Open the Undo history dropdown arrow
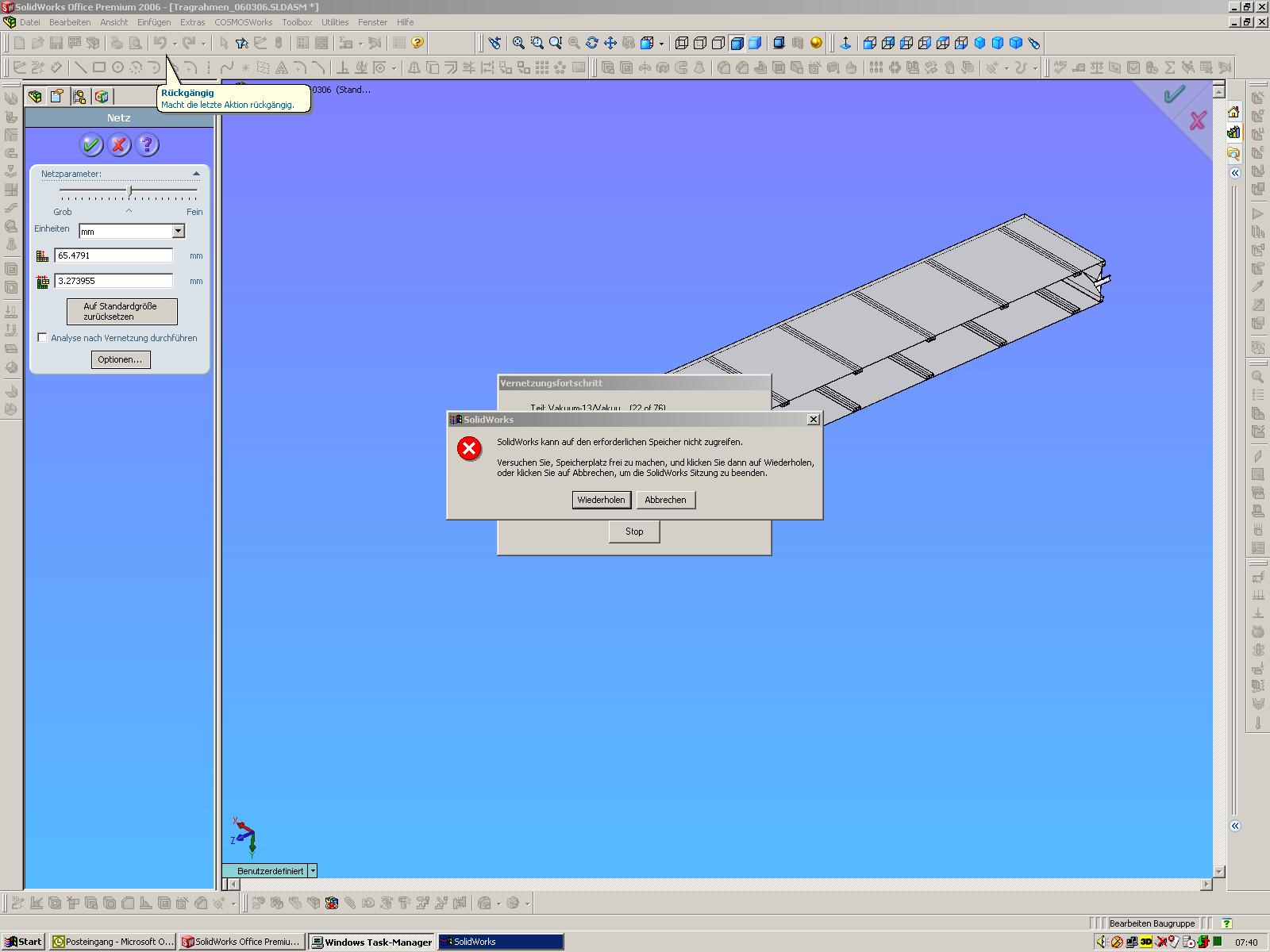Image resolution: width=1270 pixels, height=952 pixels. [x=175, y=43]
